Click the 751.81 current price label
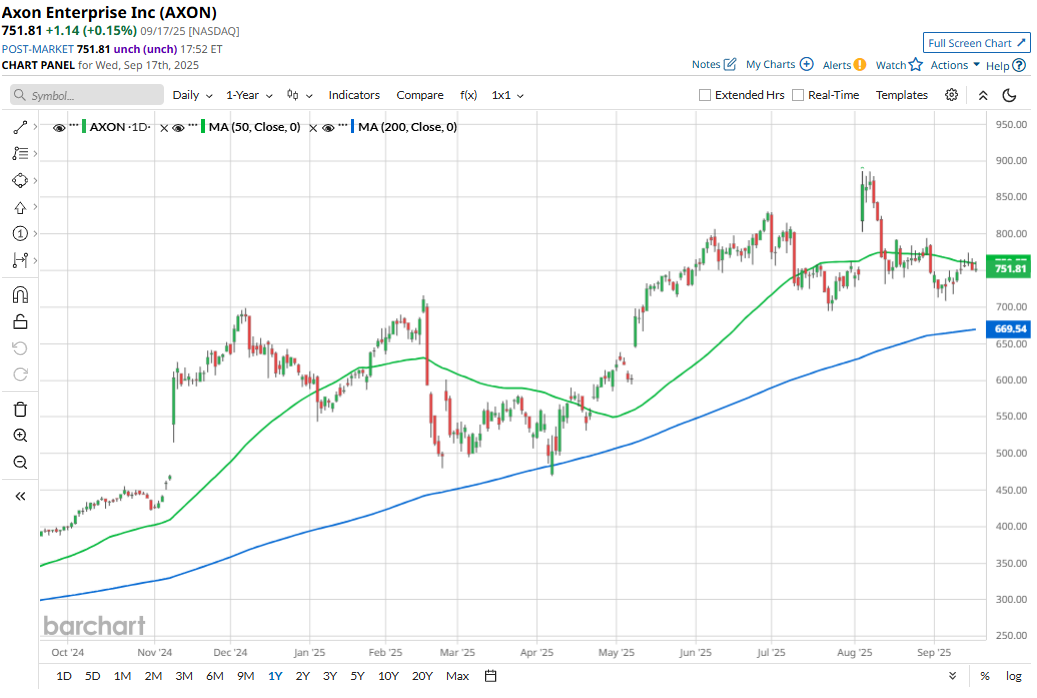 coord(1008,267)
